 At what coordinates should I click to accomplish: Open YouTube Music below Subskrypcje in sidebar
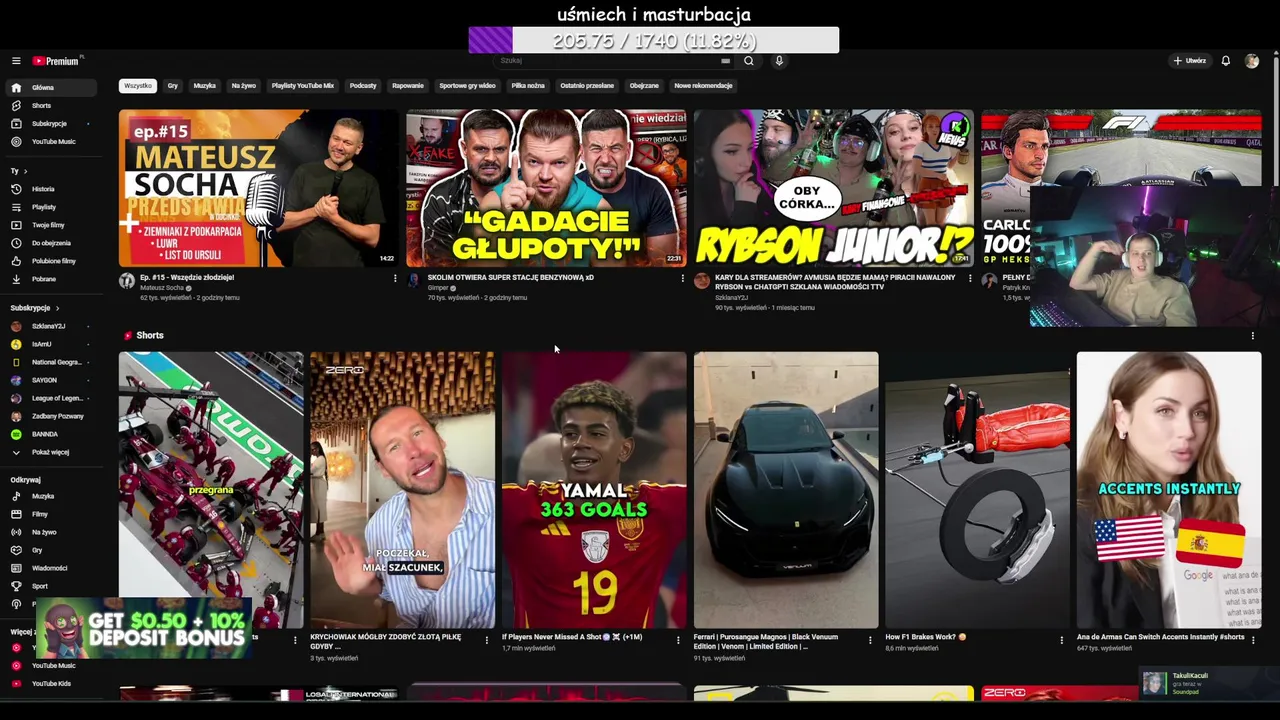point(53,141)
